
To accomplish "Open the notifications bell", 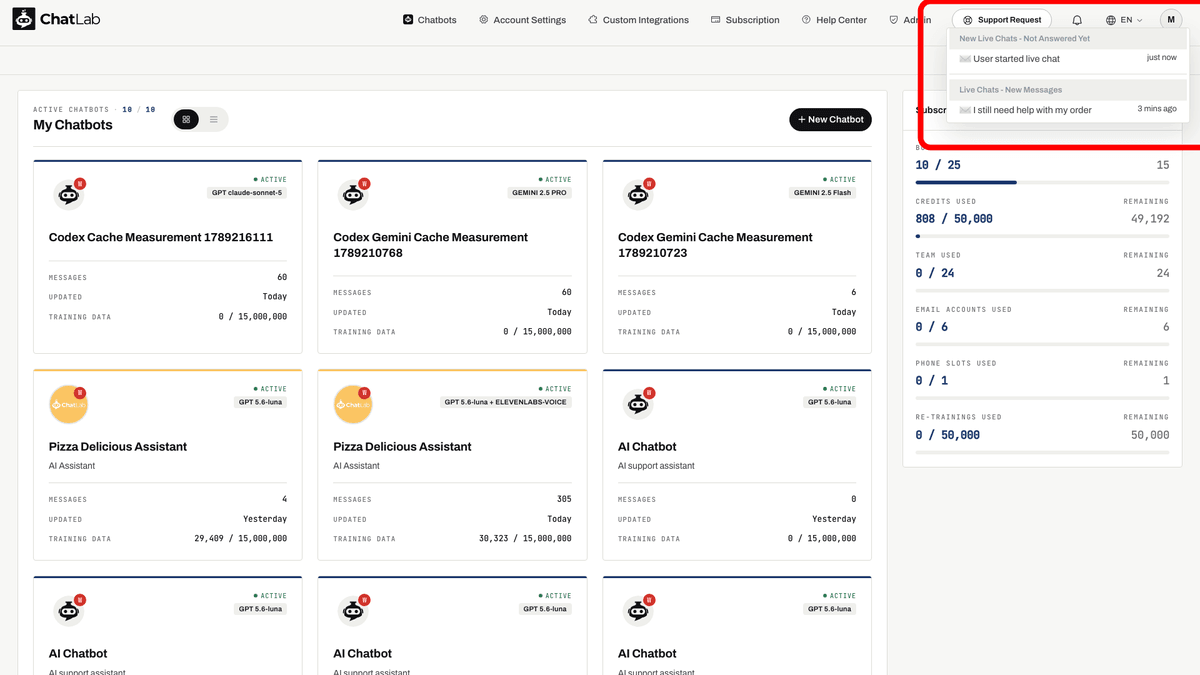I will point(1077,20).
